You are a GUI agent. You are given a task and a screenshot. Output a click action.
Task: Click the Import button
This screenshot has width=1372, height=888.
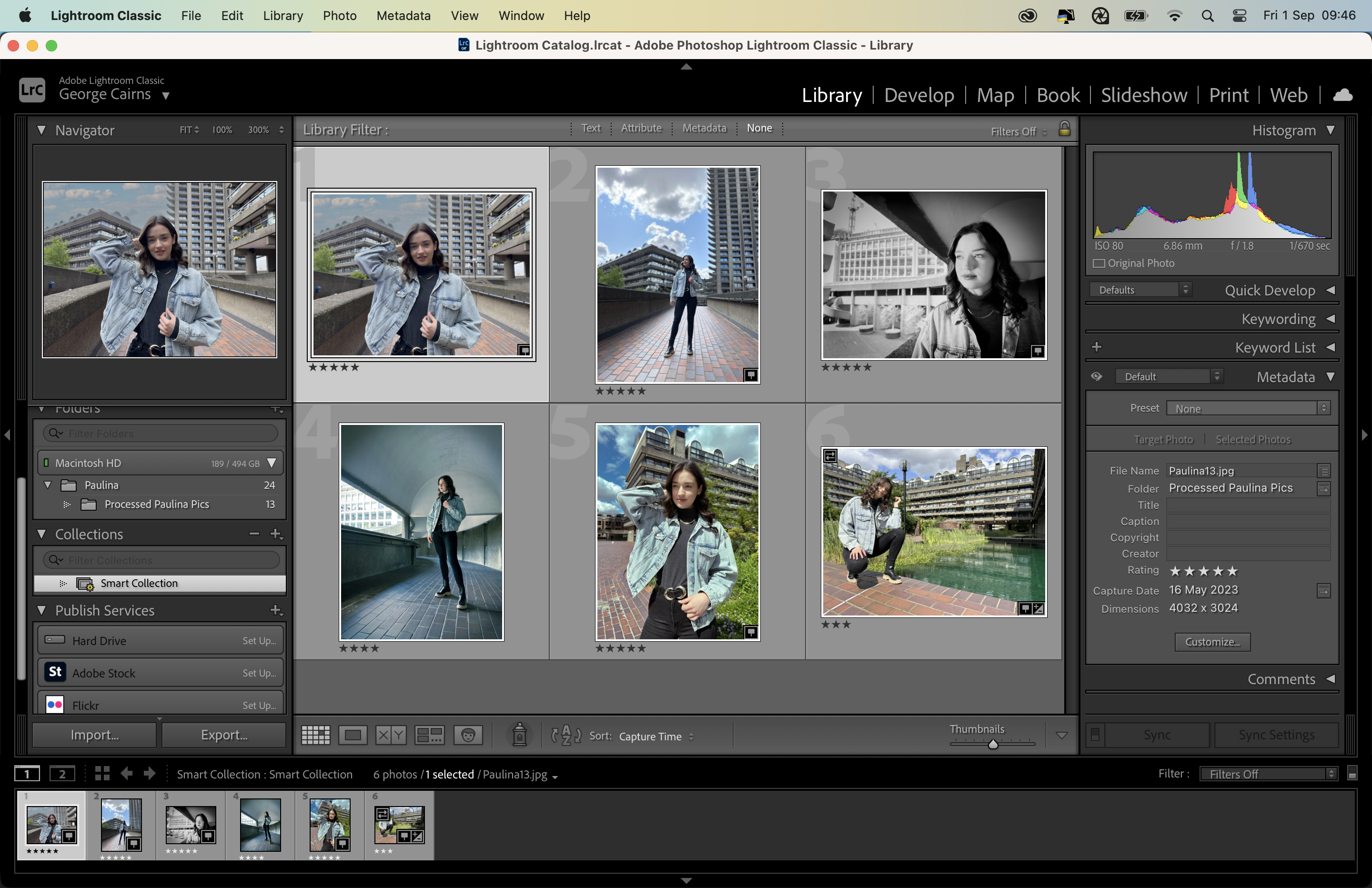(x=94, y=735)
